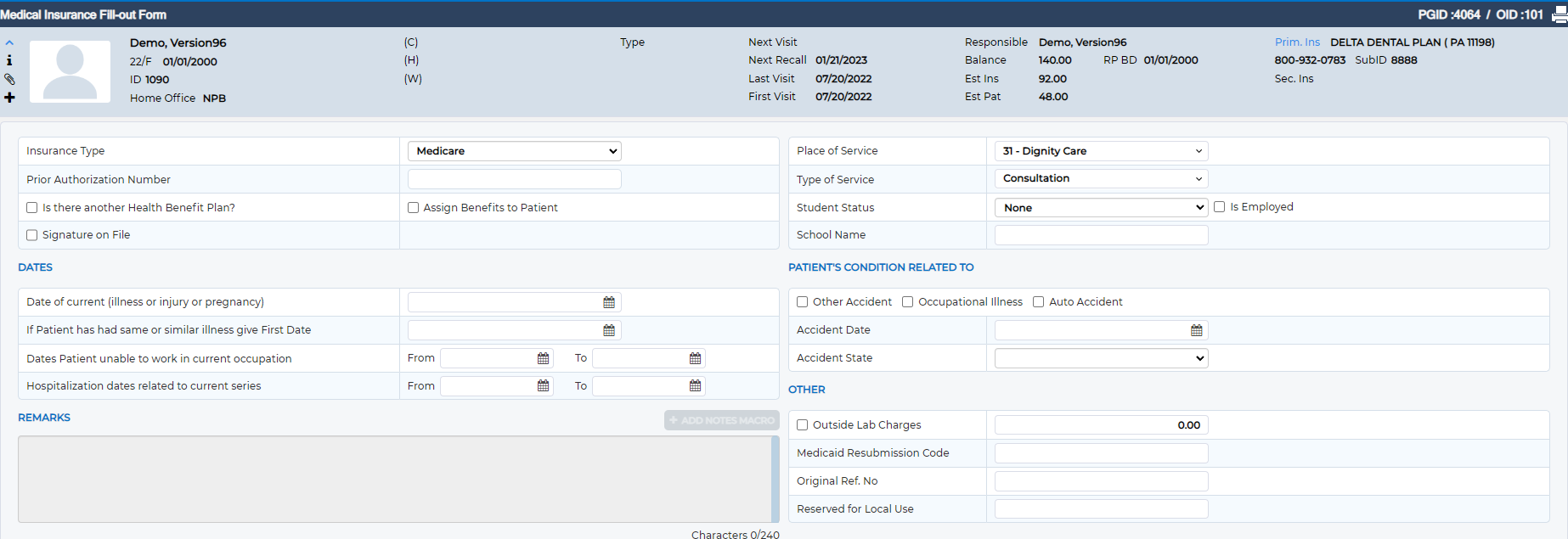Click the printer icon in header

point(1560,14)
